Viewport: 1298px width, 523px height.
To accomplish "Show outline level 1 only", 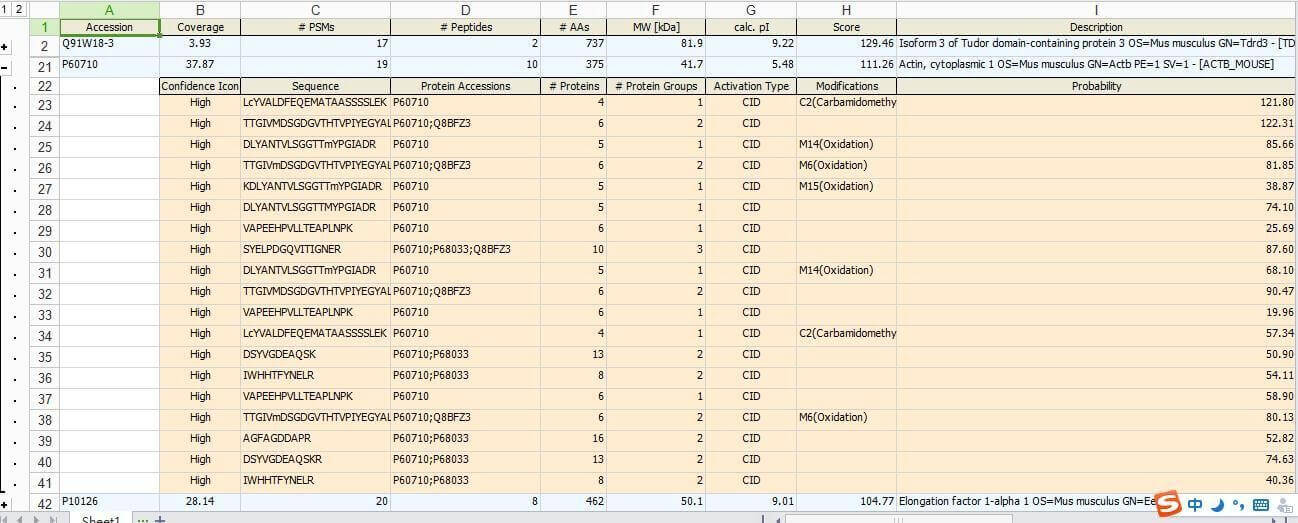I will pos(5,8).
